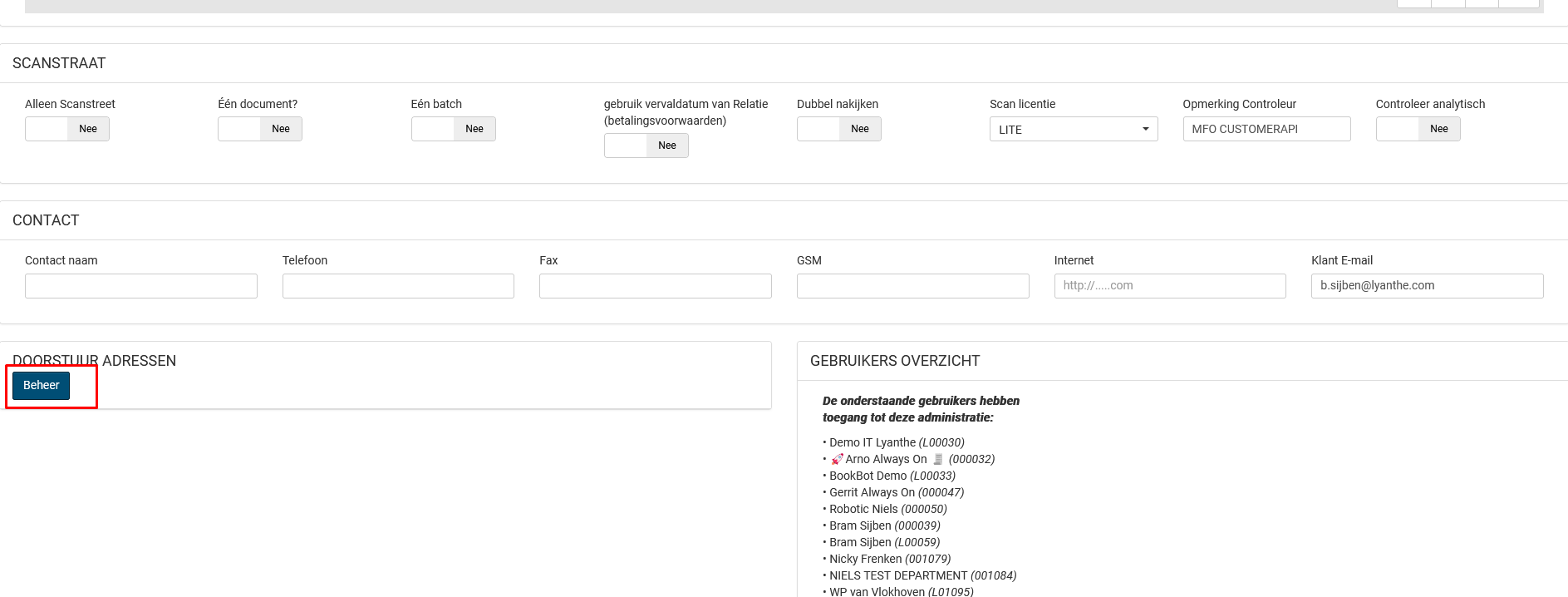Click into the Telefoon field
1568x597 pixels.
pos(398,286)
